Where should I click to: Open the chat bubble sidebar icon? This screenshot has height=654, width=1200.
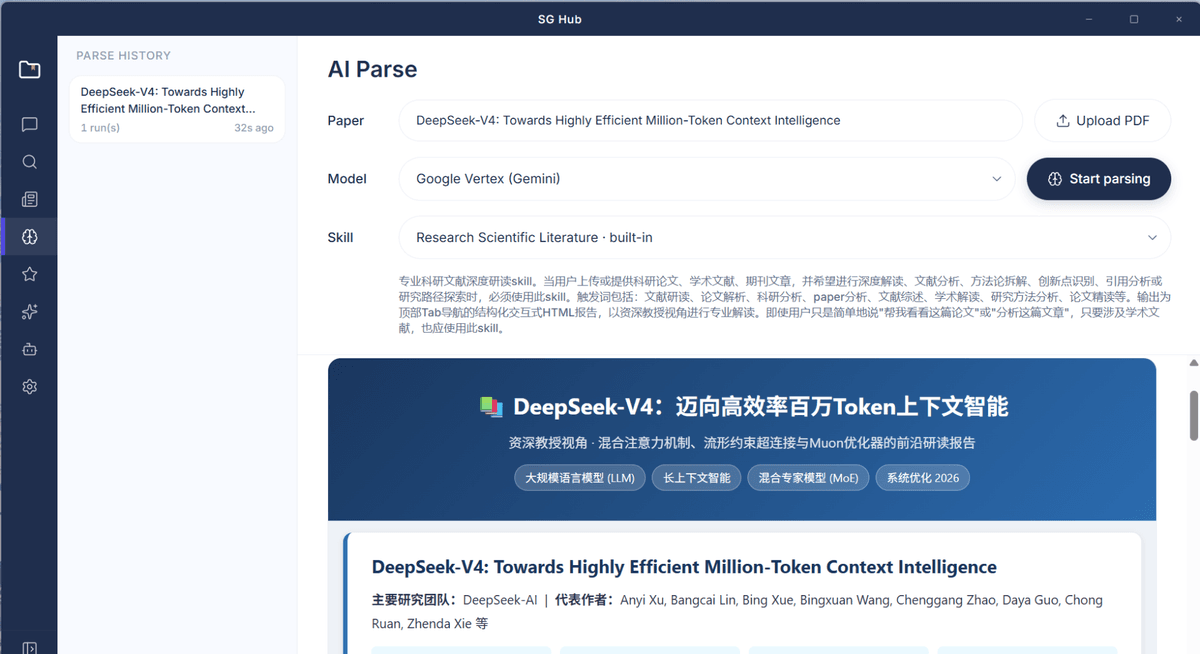click(x=29, y=124)
